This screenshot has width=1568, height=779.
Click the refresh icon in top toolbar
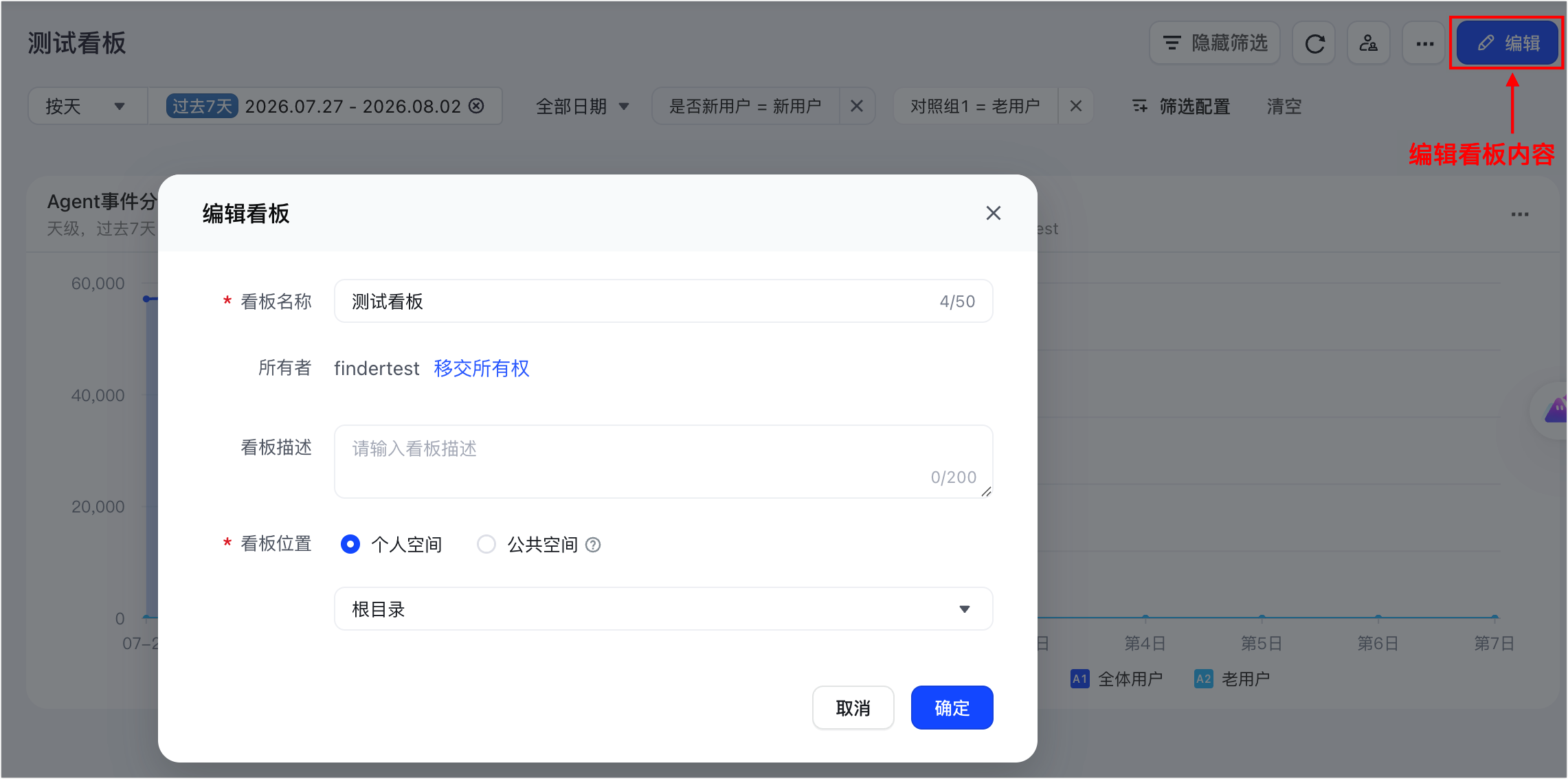[x=1314, y=43]
